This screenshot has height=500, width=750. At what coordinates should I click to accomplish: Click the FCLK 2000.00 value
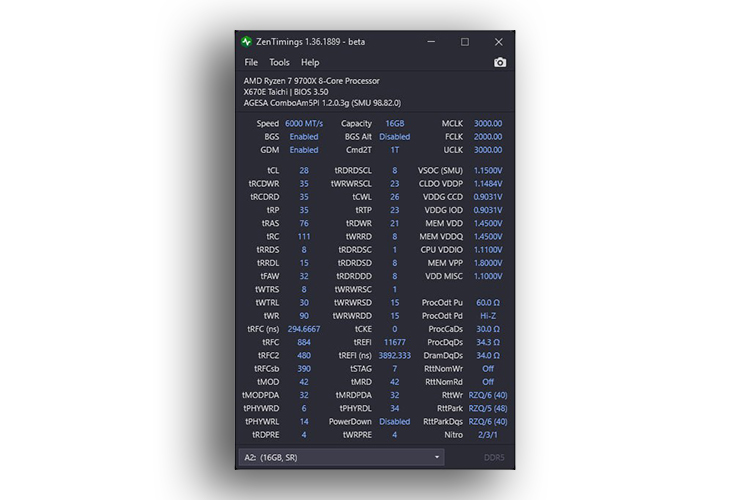487,136
